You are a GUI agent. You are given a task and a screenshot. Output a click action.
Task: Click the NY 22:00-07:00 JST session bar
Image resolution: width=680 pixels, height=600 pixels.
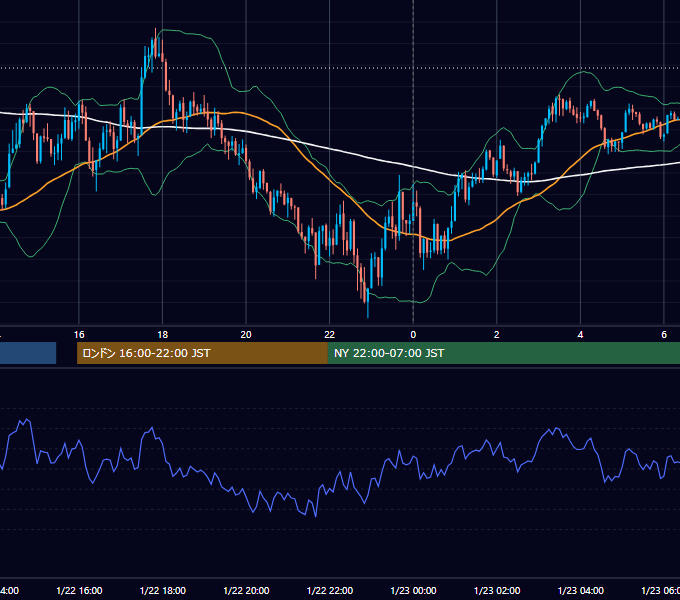coord(503,353)
